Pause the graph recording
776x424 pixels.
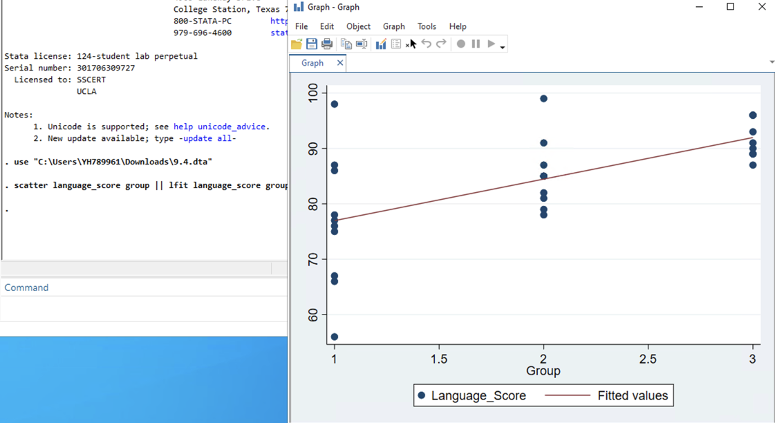(x=476, y=44)
